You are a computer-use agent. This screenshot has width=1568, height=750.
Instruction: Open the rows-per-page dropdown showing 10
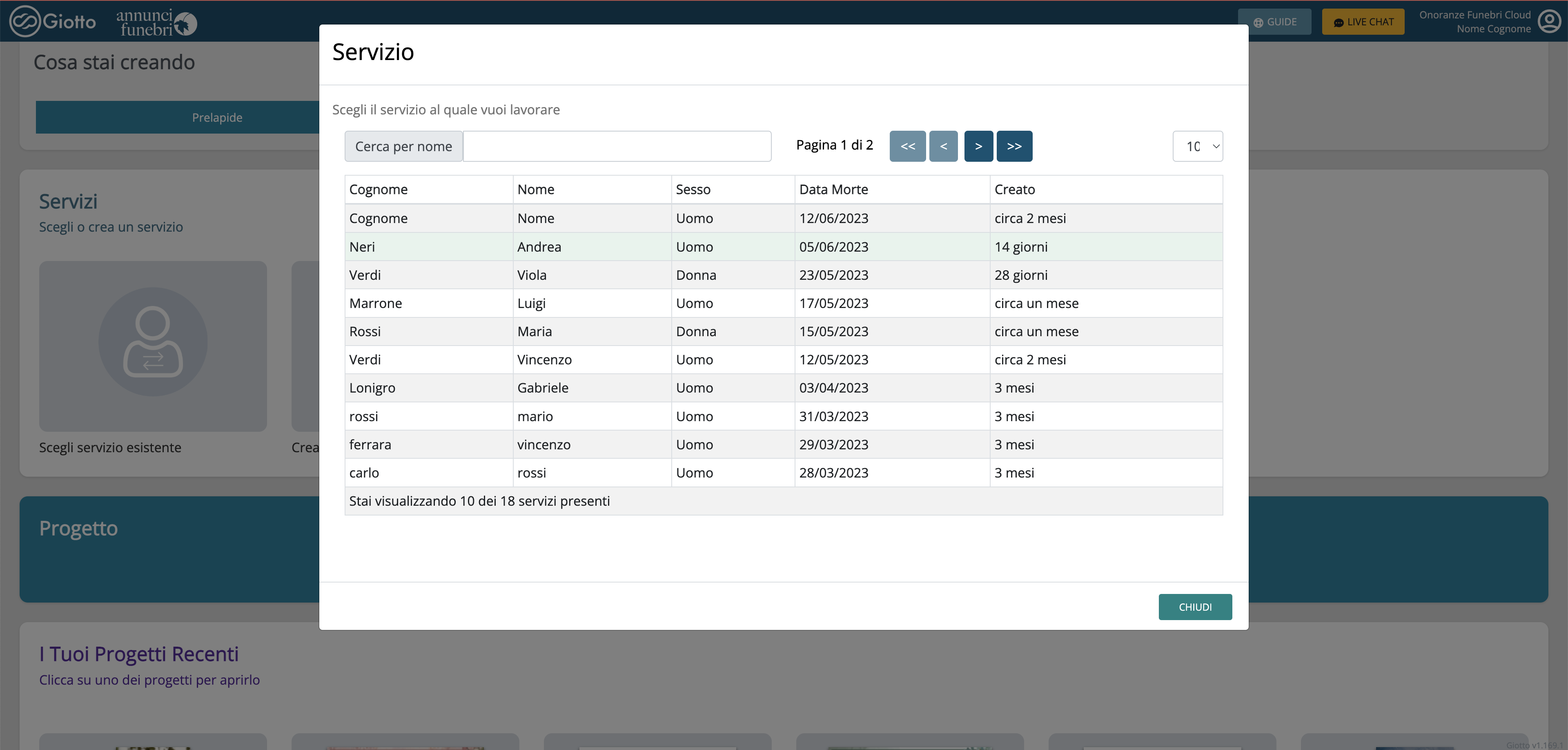pos(1197,146)
